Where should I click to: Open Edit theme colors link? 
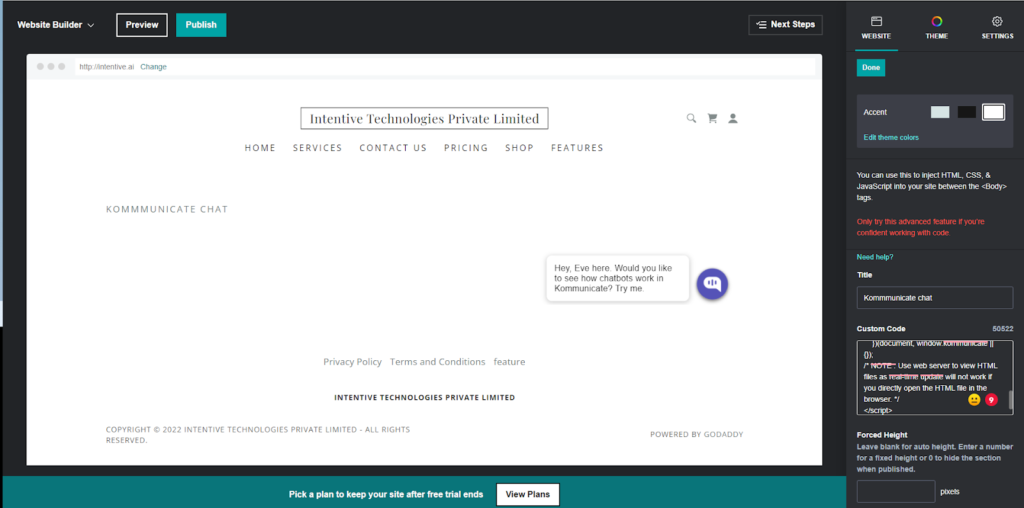[x=891, y=137]
